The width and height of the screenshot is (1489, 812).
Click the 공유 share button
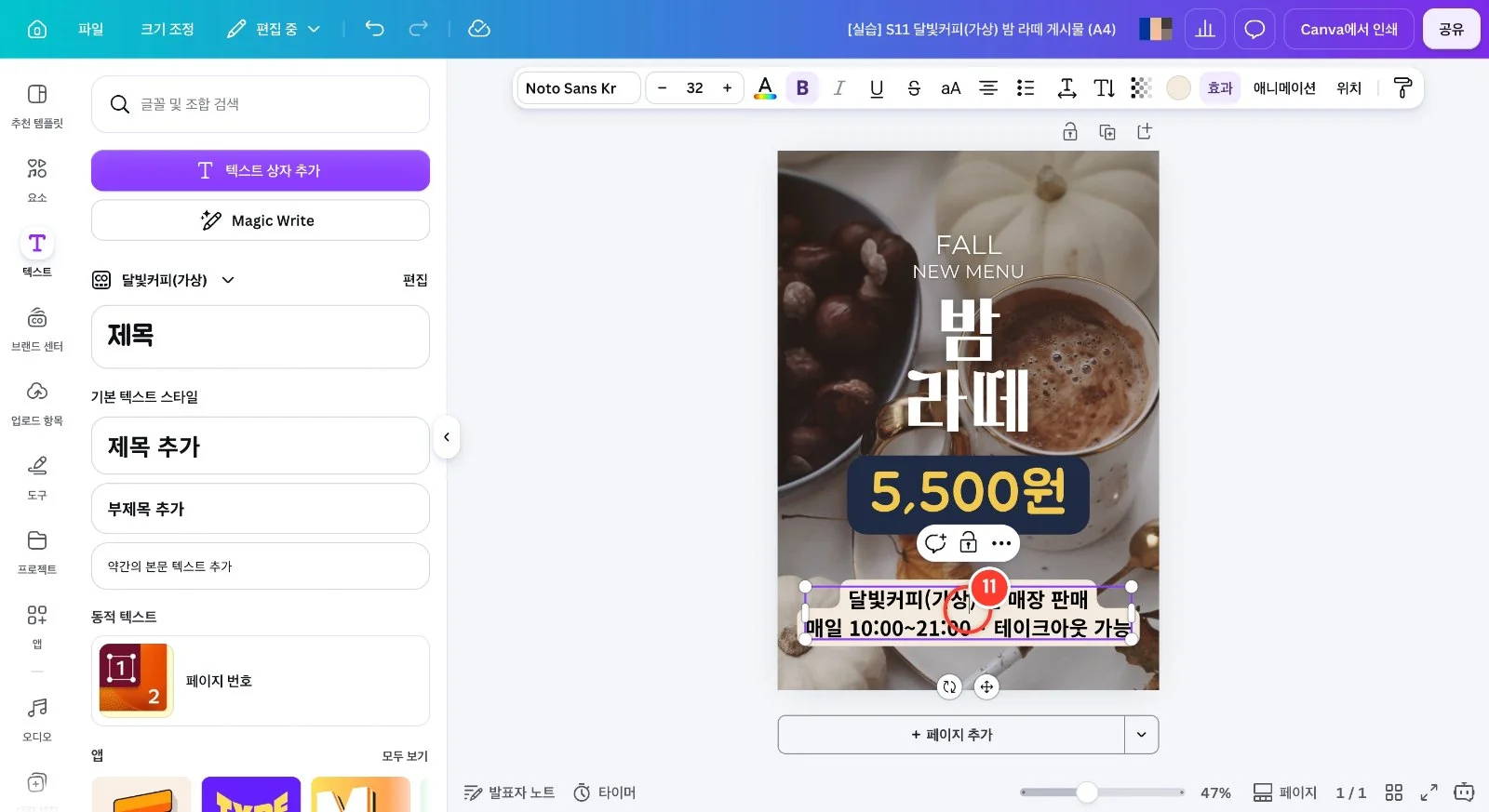click(x=1452, y=29)
